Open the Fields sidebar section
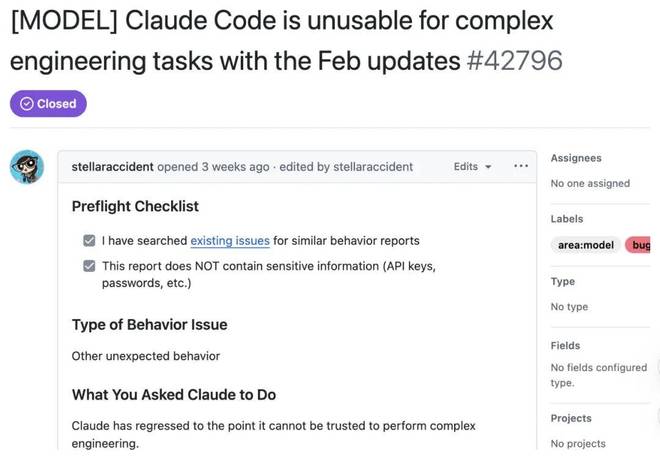Image resolution: width=660 pixels, height=461 pixels. coord(566,345)
